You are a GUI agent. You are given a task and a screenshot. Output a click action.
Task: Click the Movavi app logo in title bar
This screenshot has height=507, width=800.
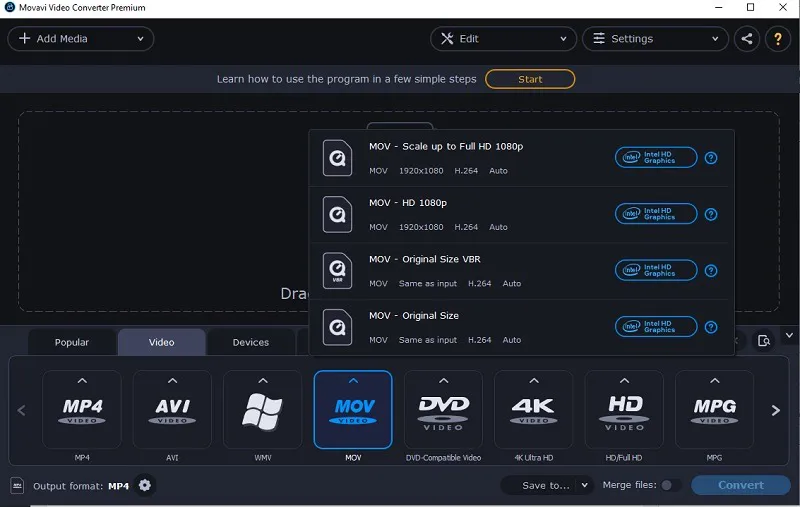(x=10, y=7)
